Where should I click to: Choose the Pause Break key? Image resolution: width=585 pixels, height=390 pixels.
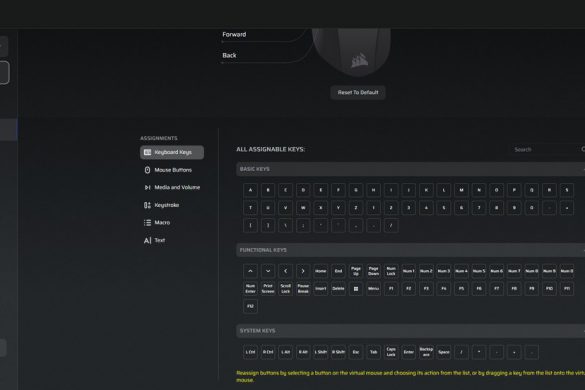click(x=303, y=288)
